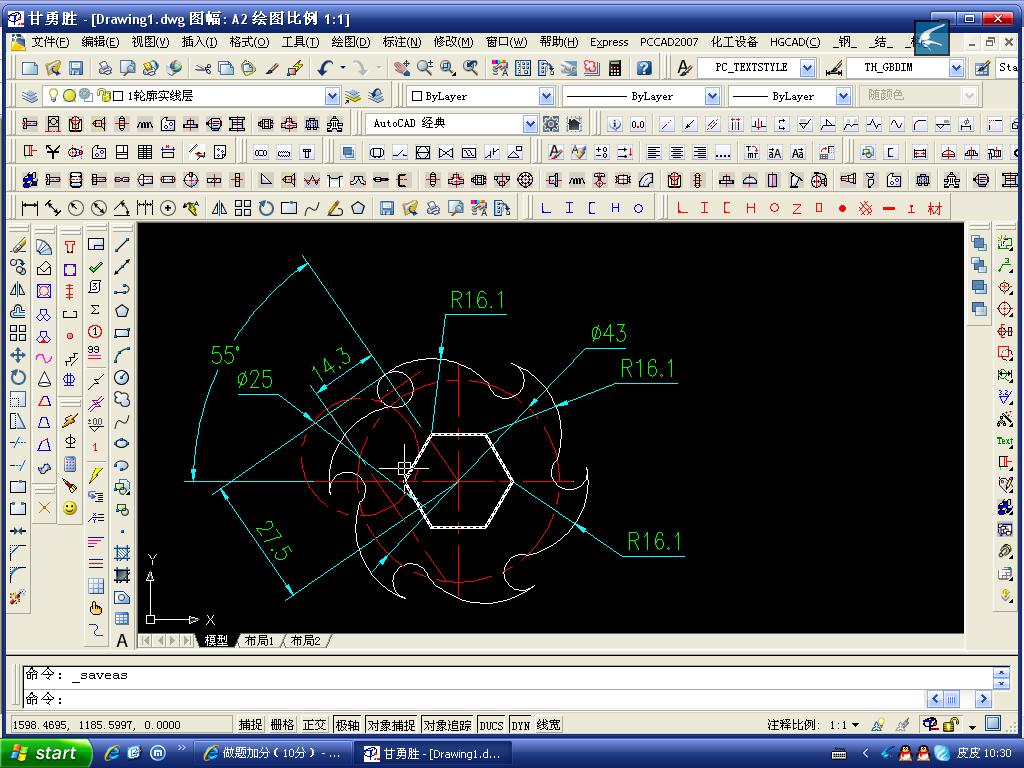The image size is (1024, 768).
Task: Select the Polyline draw tool
Action: tap(122, 289)
